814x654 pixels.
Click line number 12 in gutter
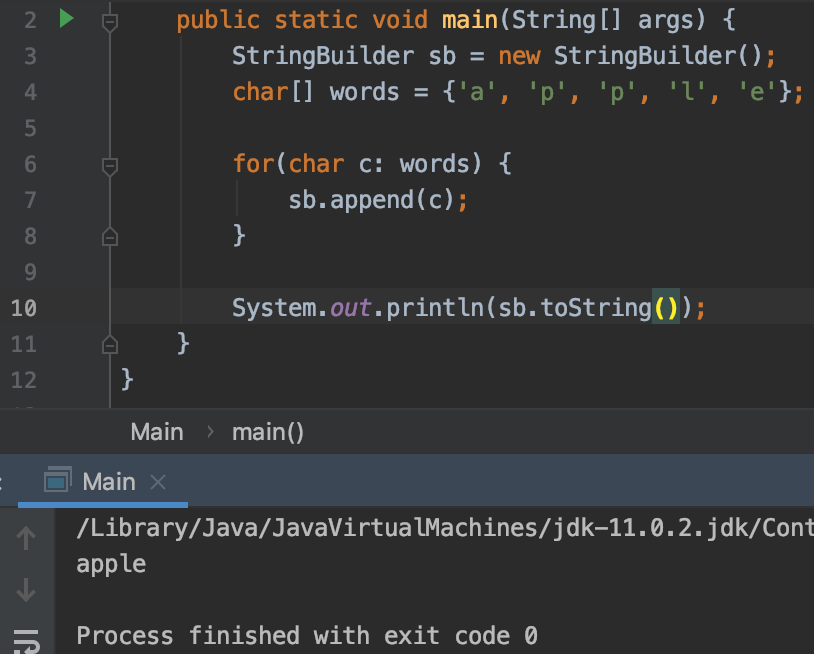tap(24, 380)
